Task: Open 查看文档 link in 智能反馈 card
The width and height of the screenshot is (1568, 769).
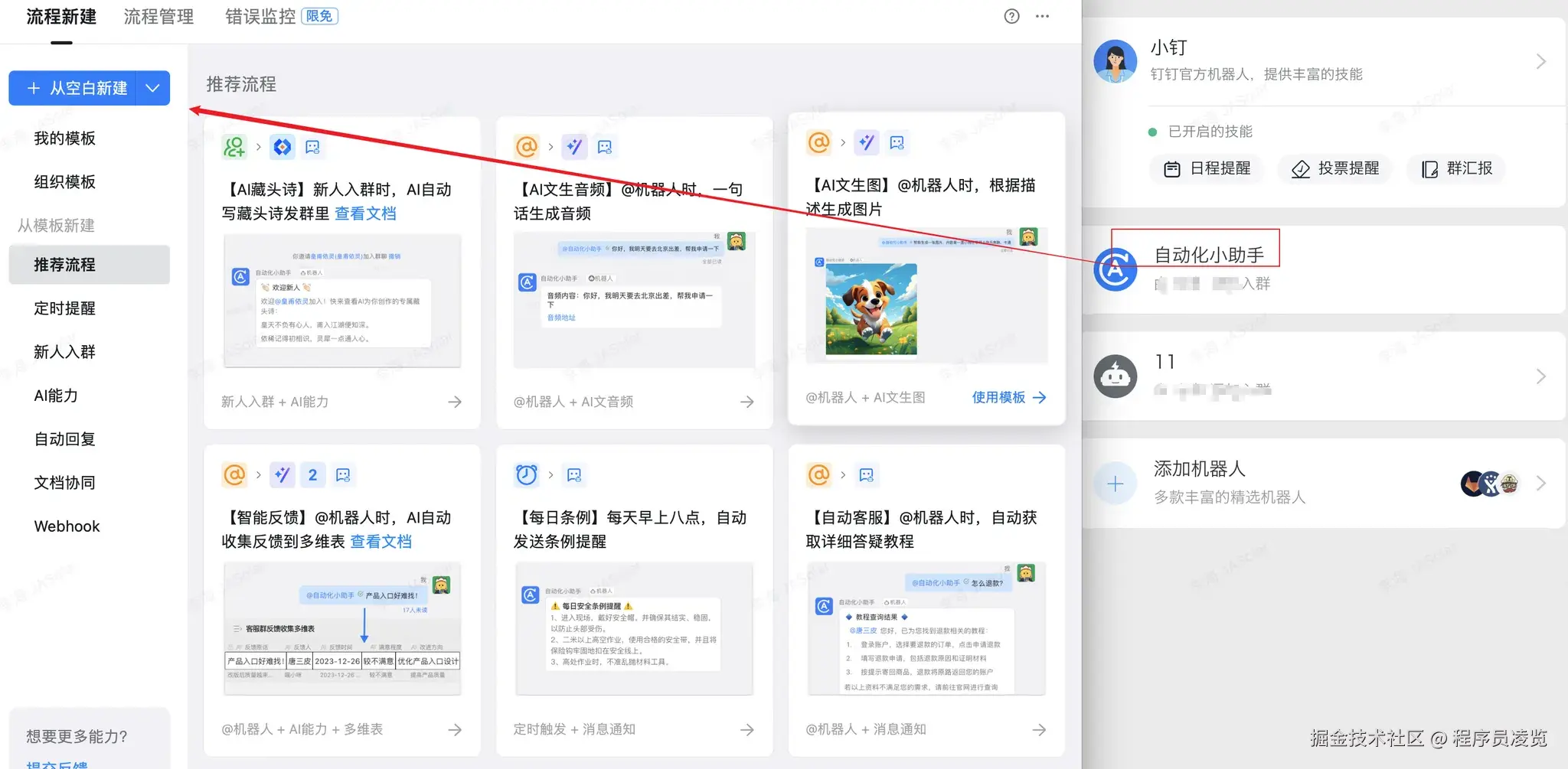Action: 381,542
